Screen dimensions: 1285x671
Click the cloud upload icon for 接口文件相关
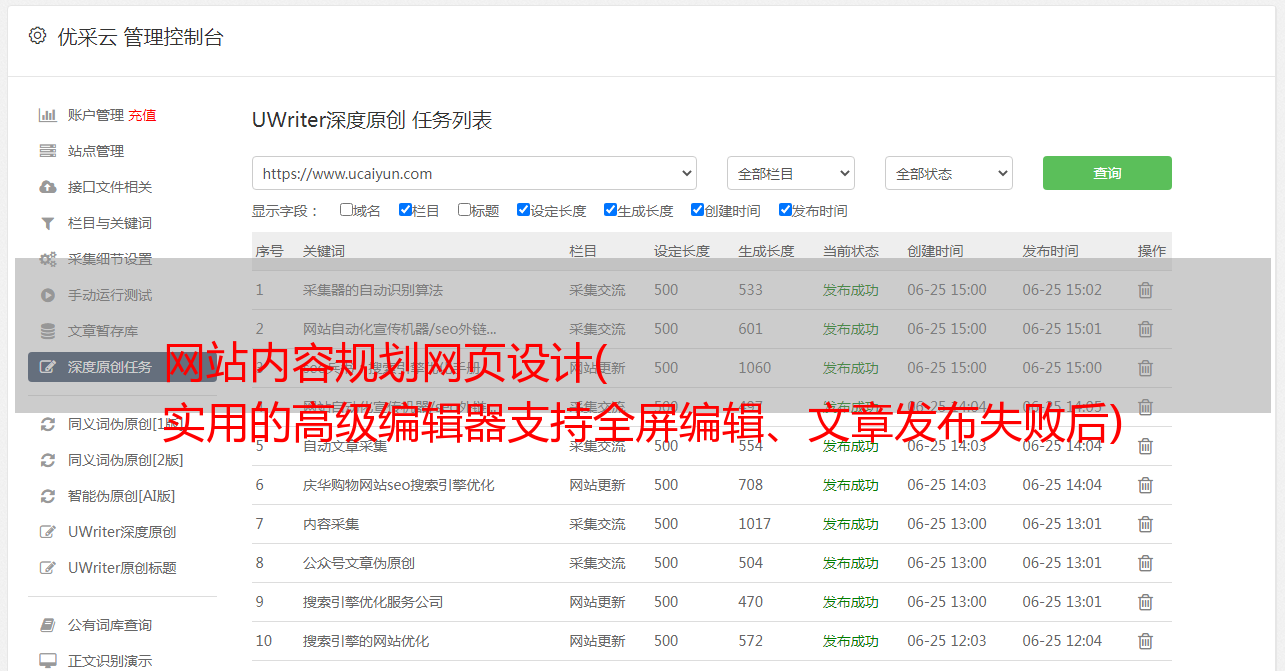tap(47, 187)
